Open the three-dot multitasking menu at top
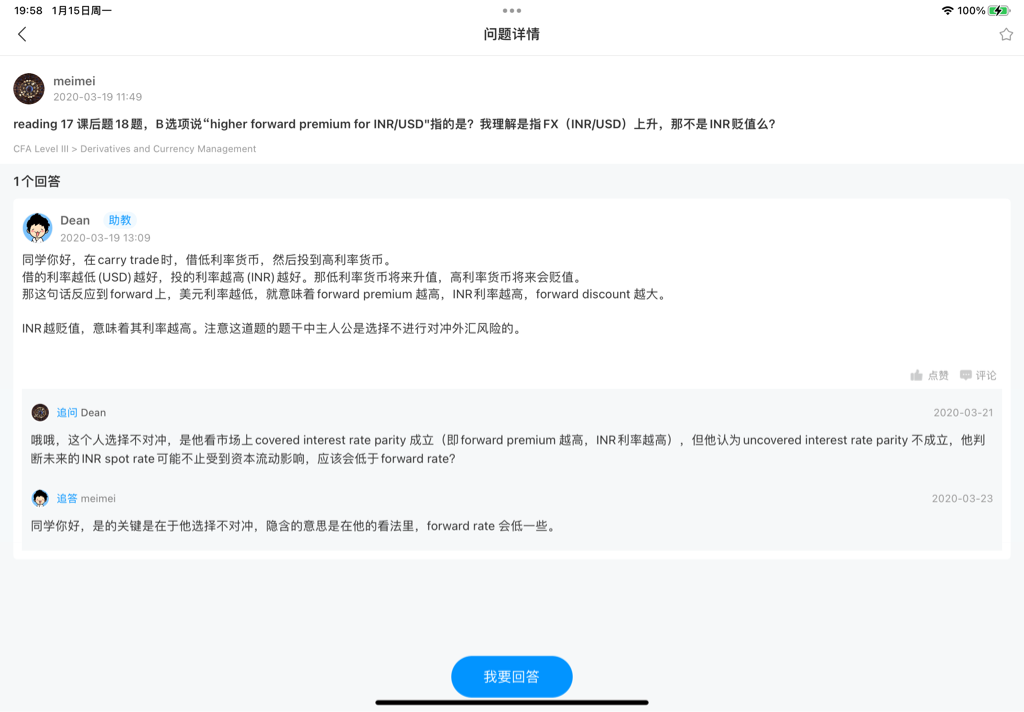1024x712 pixels. click(x=512, y=10)
